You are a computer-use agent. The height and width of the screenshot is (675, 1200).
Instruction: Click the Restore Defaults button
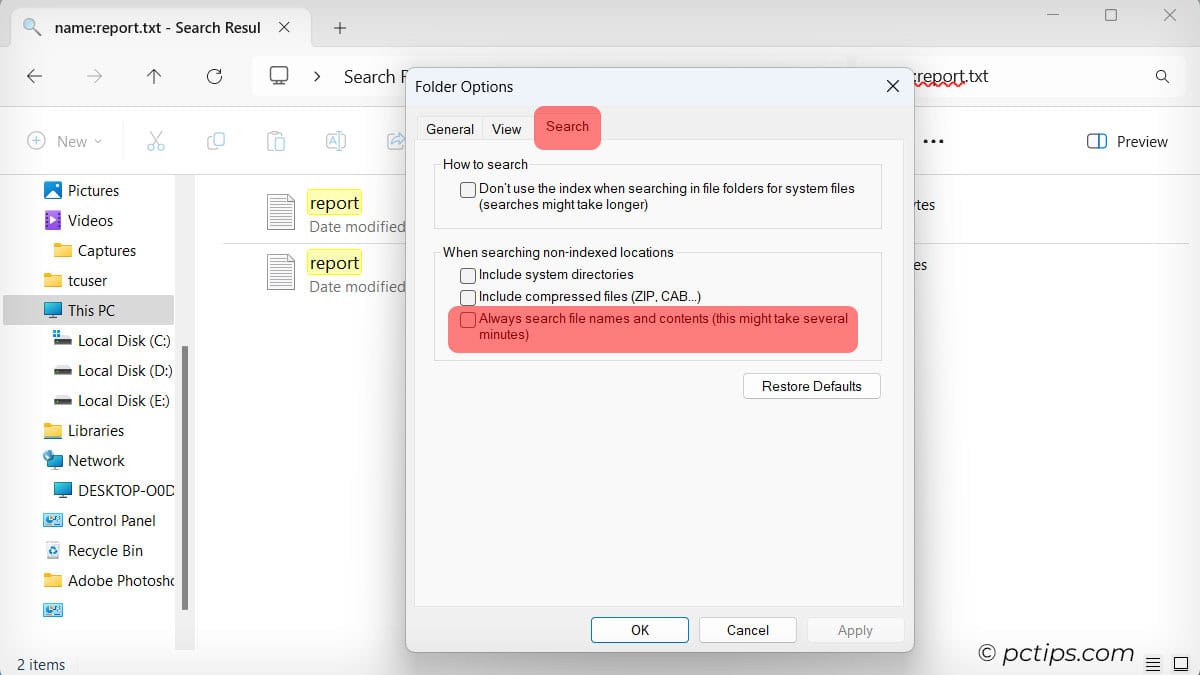pos(811,386)
